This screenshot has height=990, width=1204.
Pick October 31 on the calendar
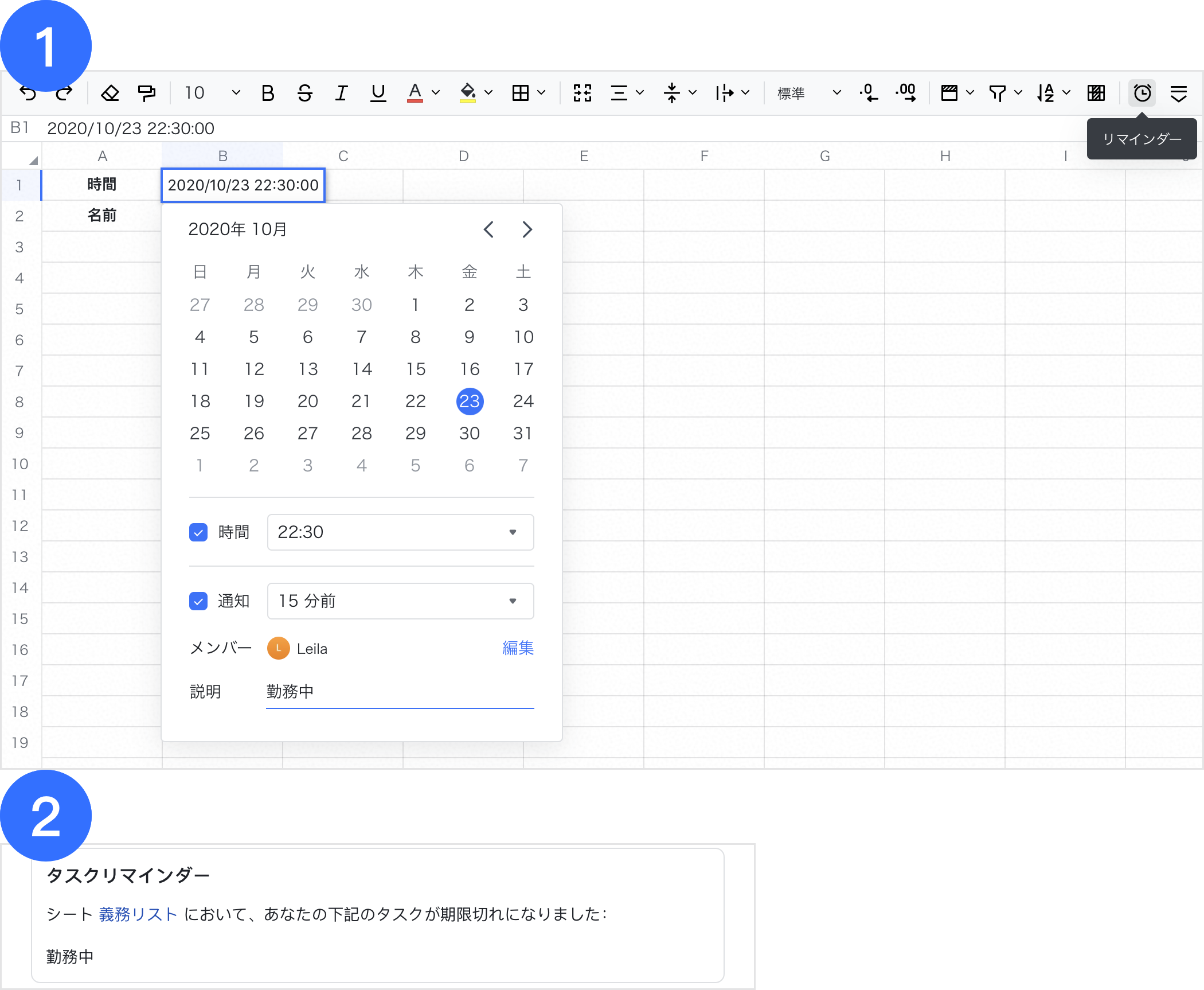[x=523, y=433]
